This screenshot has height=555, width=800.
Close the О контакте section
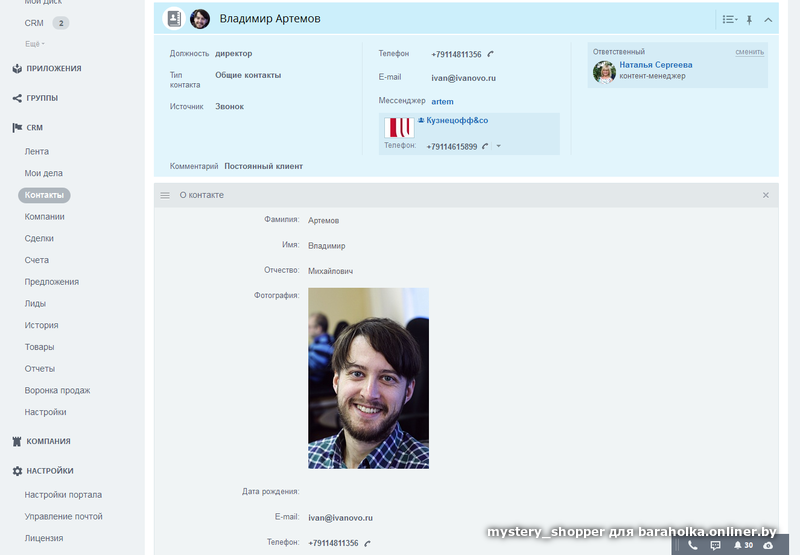(x=765, y=195)
